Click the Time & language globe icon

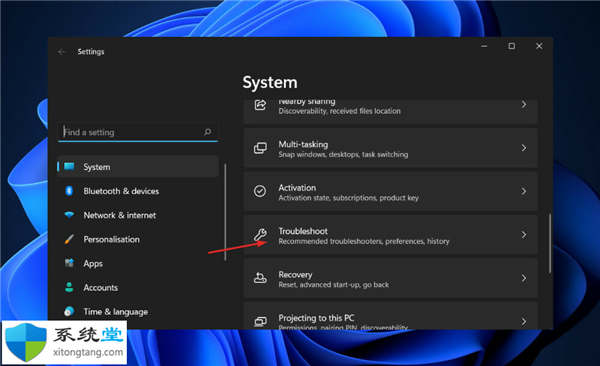point(69,311)
